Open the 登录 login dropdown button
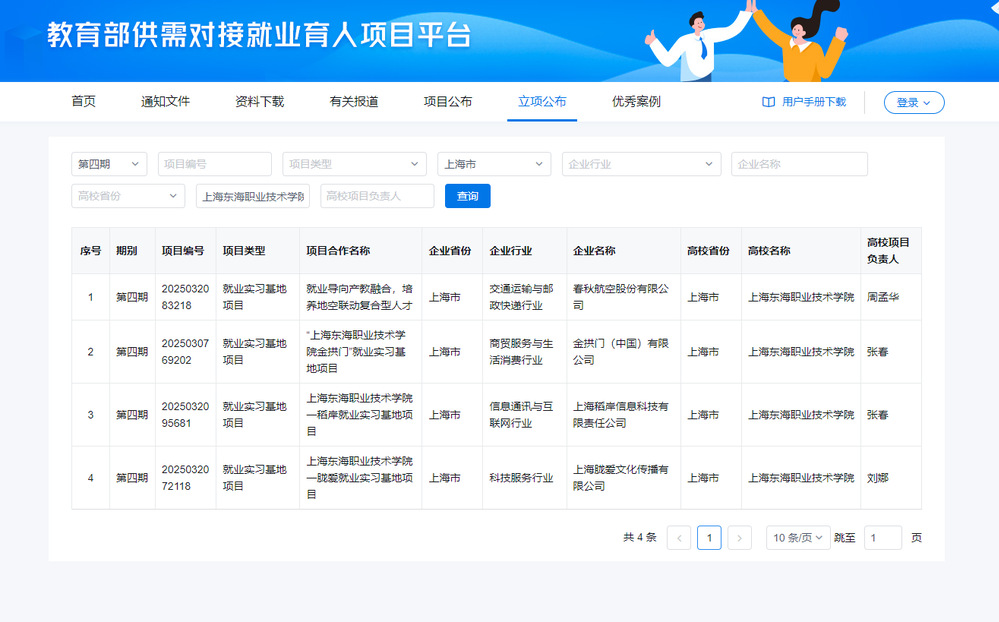This screenshot has height=622, width=999. [x=913, y=102]
